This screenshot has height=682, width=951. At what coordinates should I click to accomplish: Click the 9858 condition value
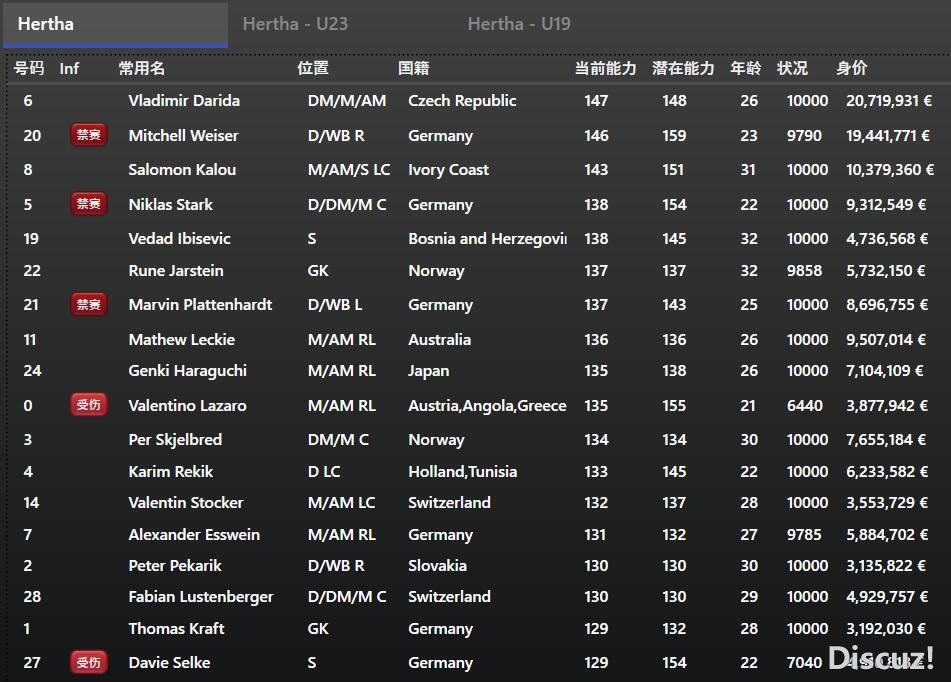[804, 271]
